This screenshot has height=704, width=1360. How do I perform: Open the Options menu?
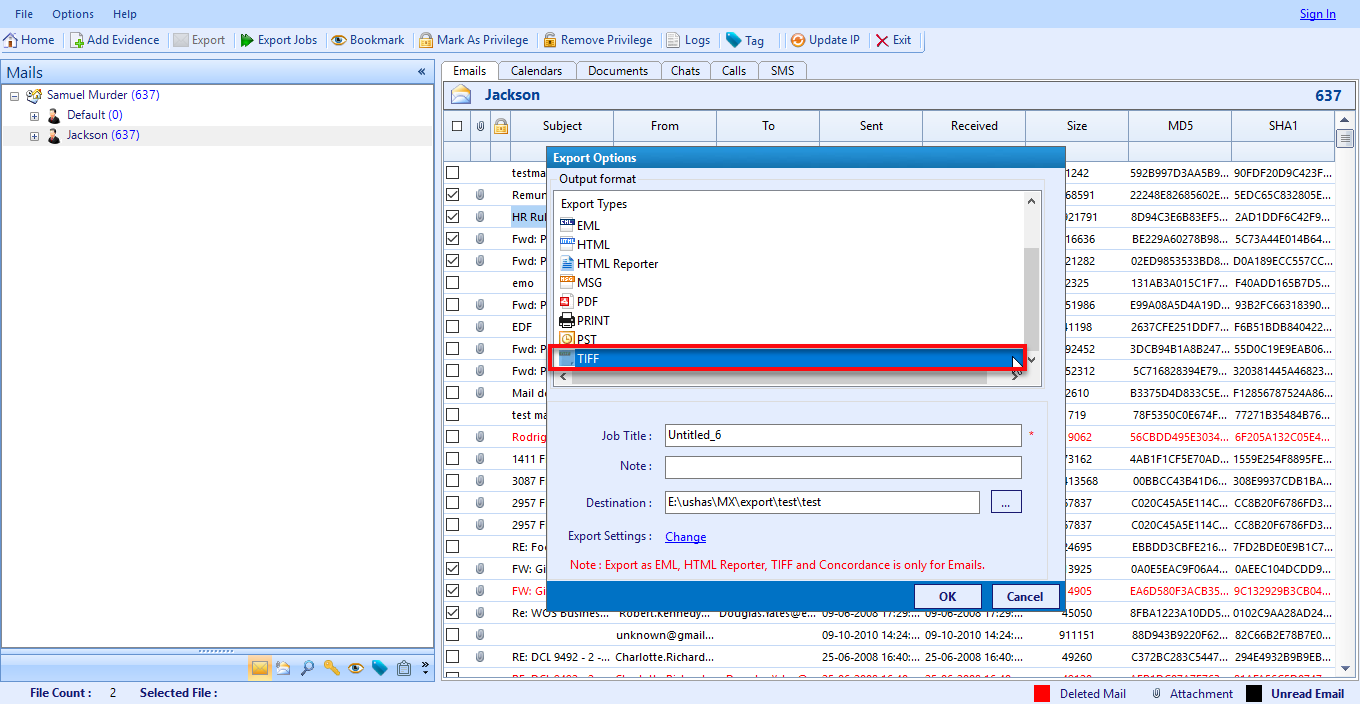point(73,14)
